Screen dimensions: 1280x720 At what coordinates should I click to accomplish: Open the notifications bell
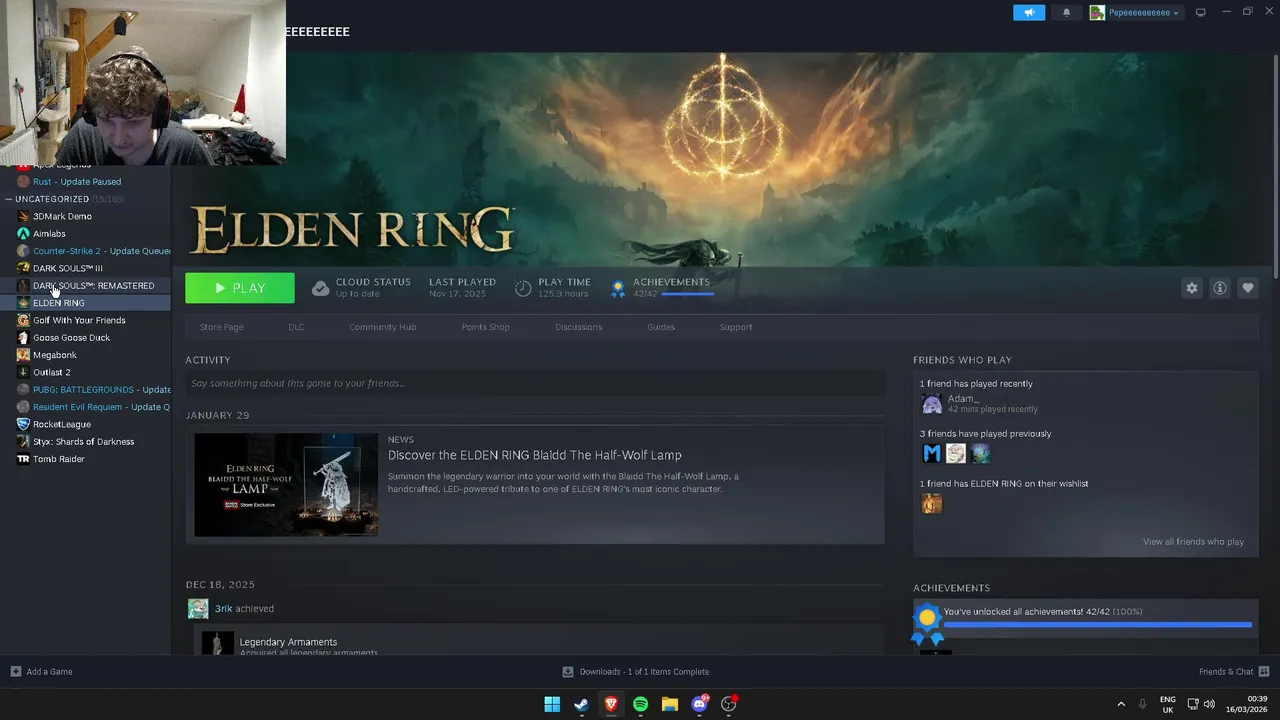click(x=1066, y=12)
